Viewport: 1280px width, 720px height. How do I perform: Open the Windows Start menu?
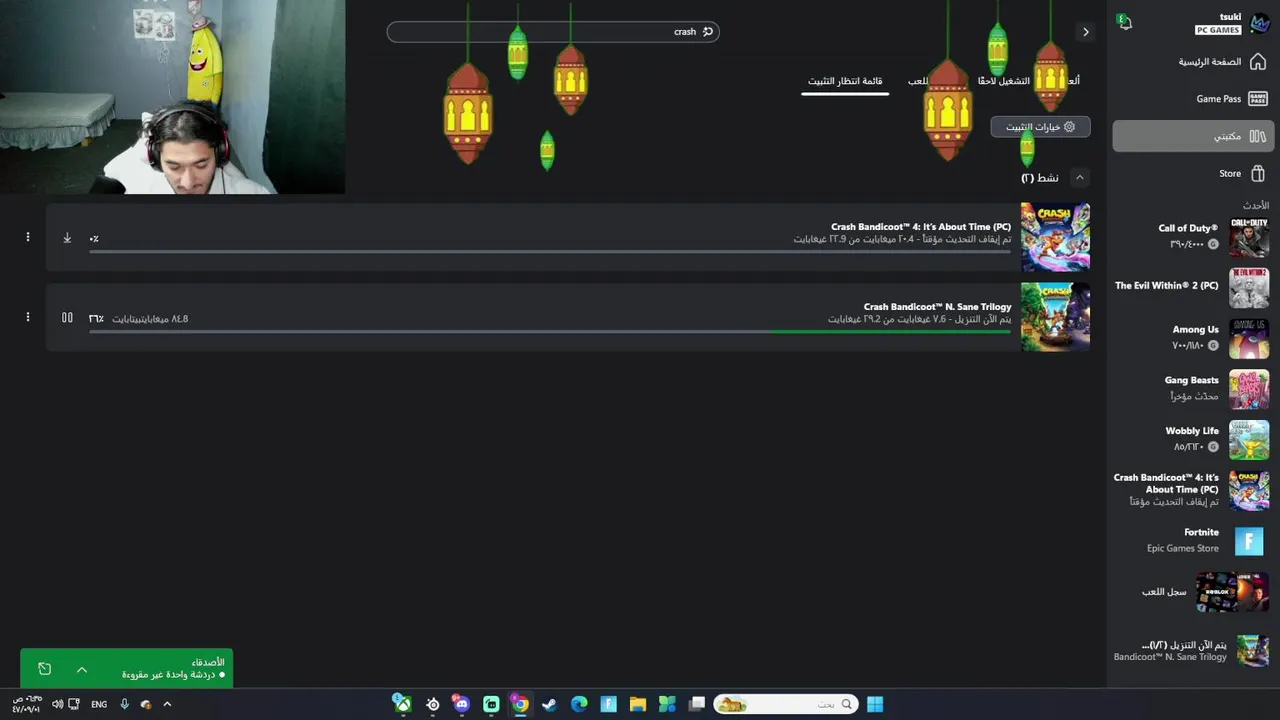875,704
